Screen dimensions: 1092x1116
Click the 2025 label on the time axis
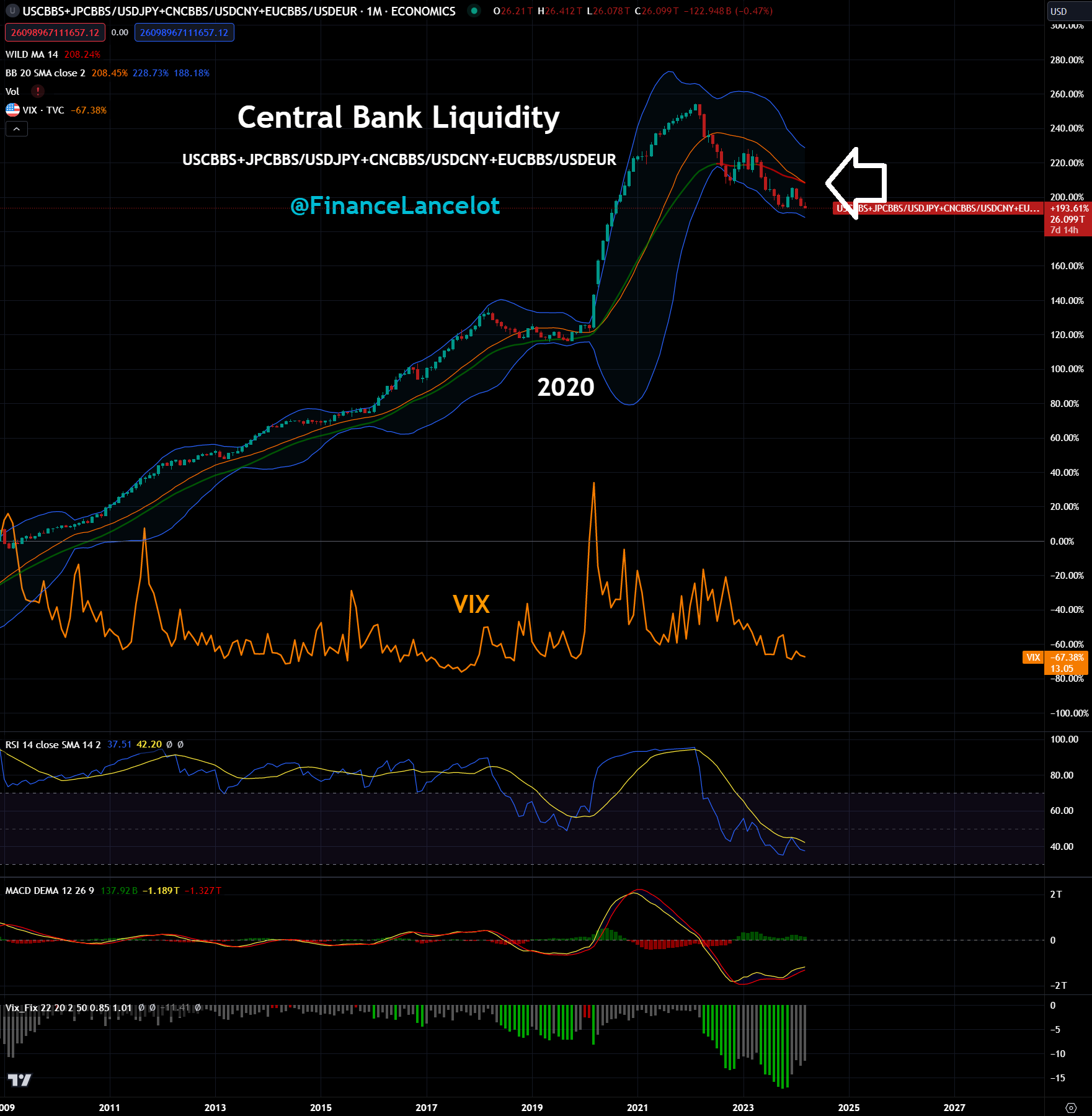[849, 1107]
